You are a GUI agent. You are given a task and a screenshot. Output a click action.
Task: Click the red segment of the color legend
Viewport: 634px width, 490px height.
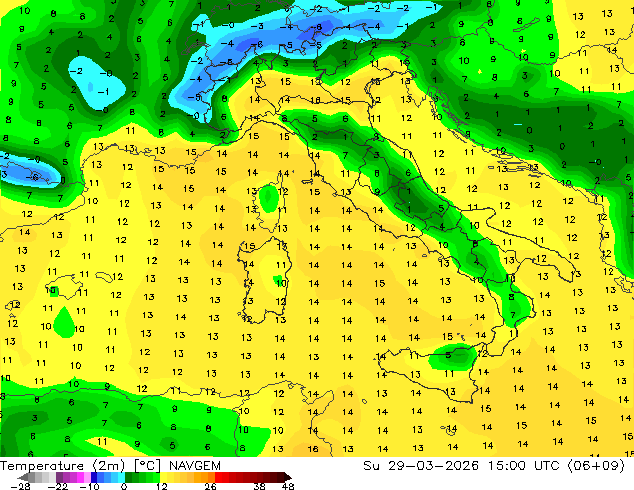pos(249,477)
